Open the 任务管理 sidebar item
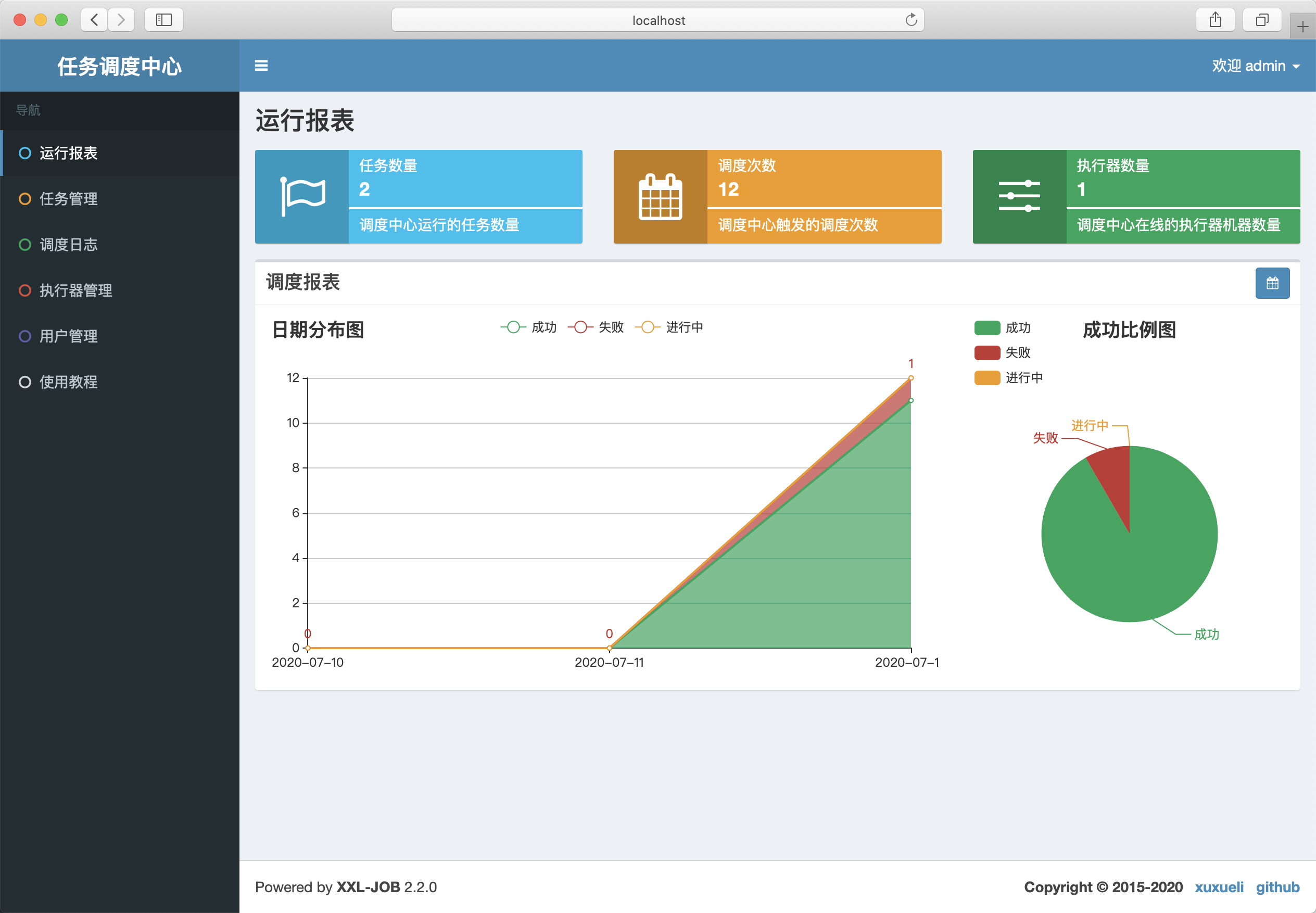 coord(120,198)
